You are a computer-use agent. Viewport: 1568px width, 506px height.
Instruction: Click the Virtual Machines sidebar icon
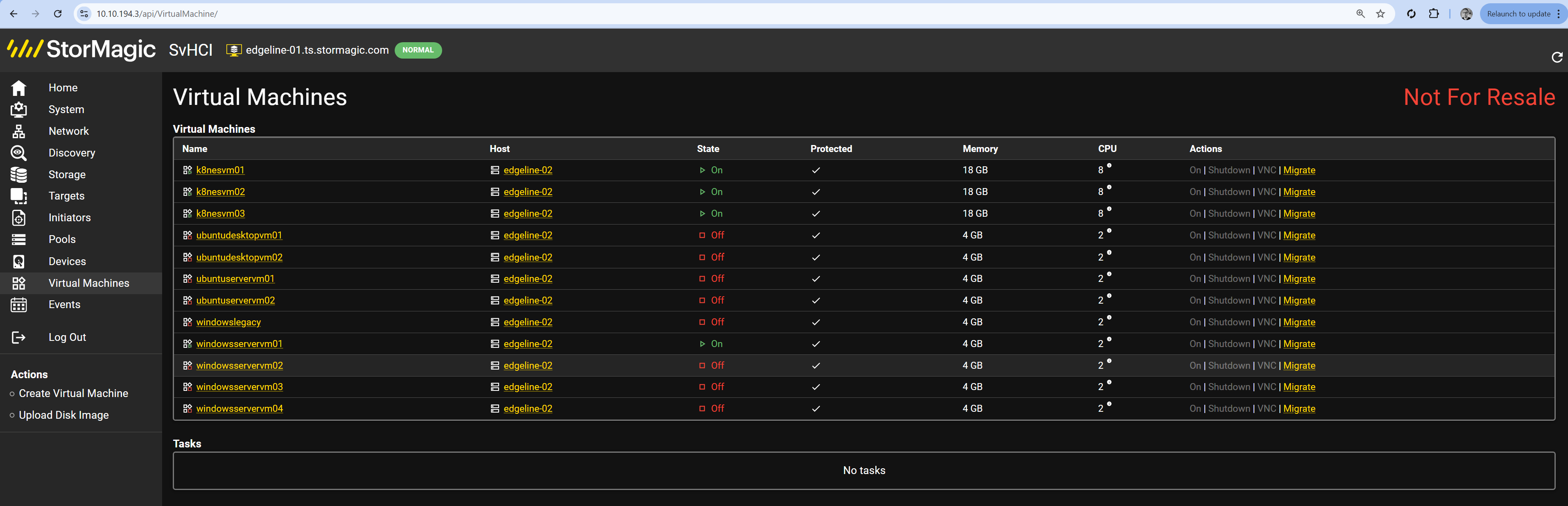19,283
